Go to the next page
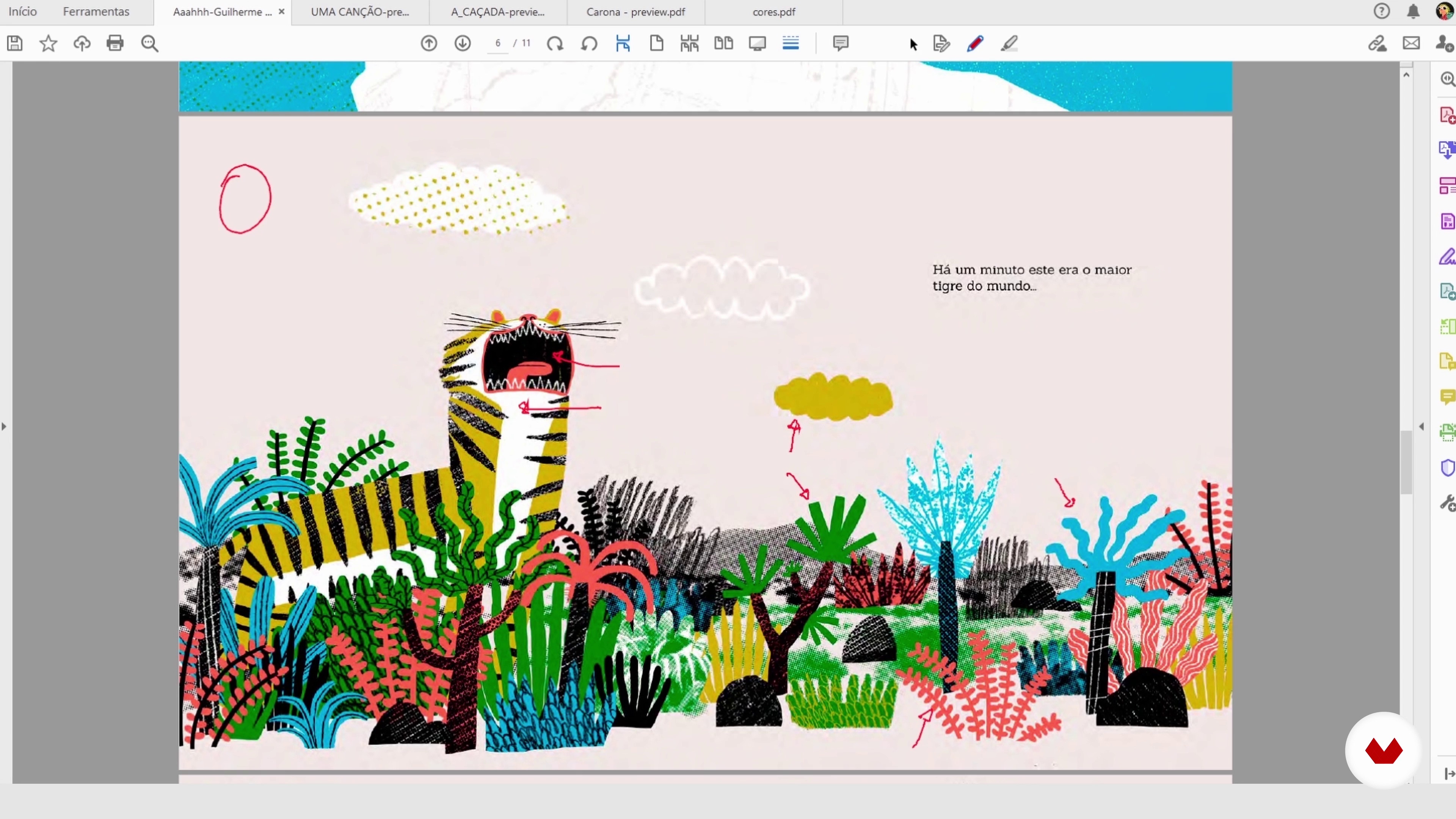Viewport: 1456px width, 819px height. 462,43
